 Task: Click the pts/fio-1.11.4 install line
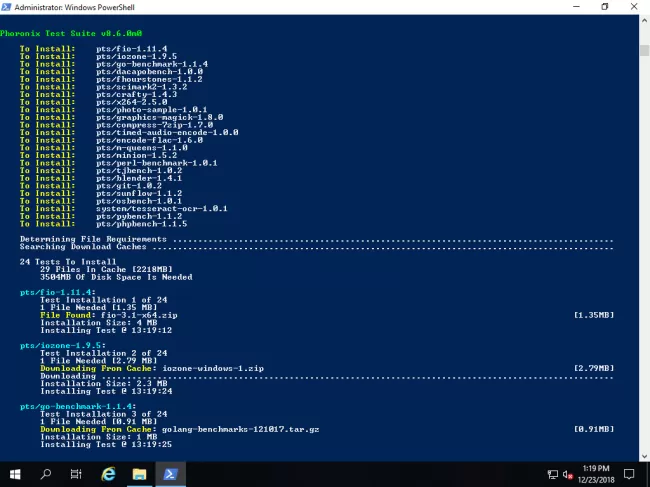pyautogui.click(x=94, y=49)
